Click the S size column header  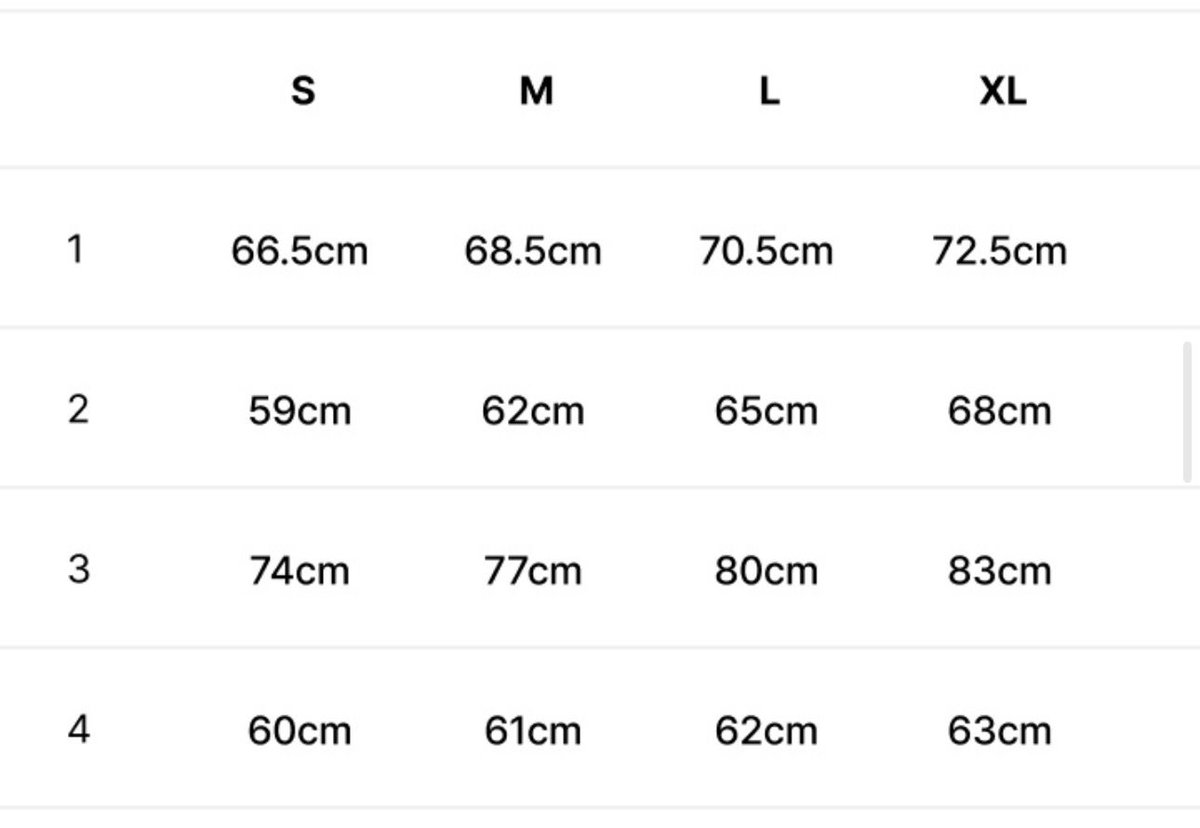click(x=302, y=91)
